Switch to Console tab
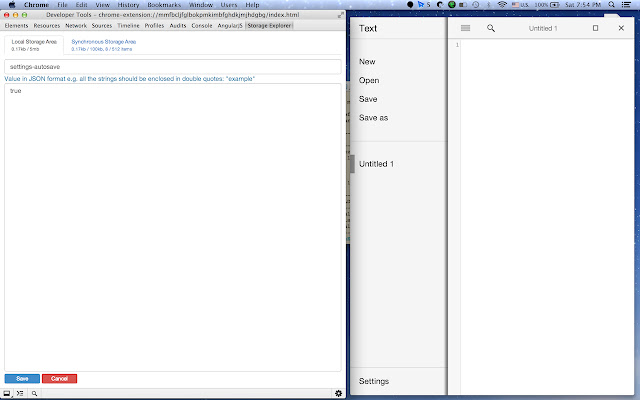 (202, 25)
